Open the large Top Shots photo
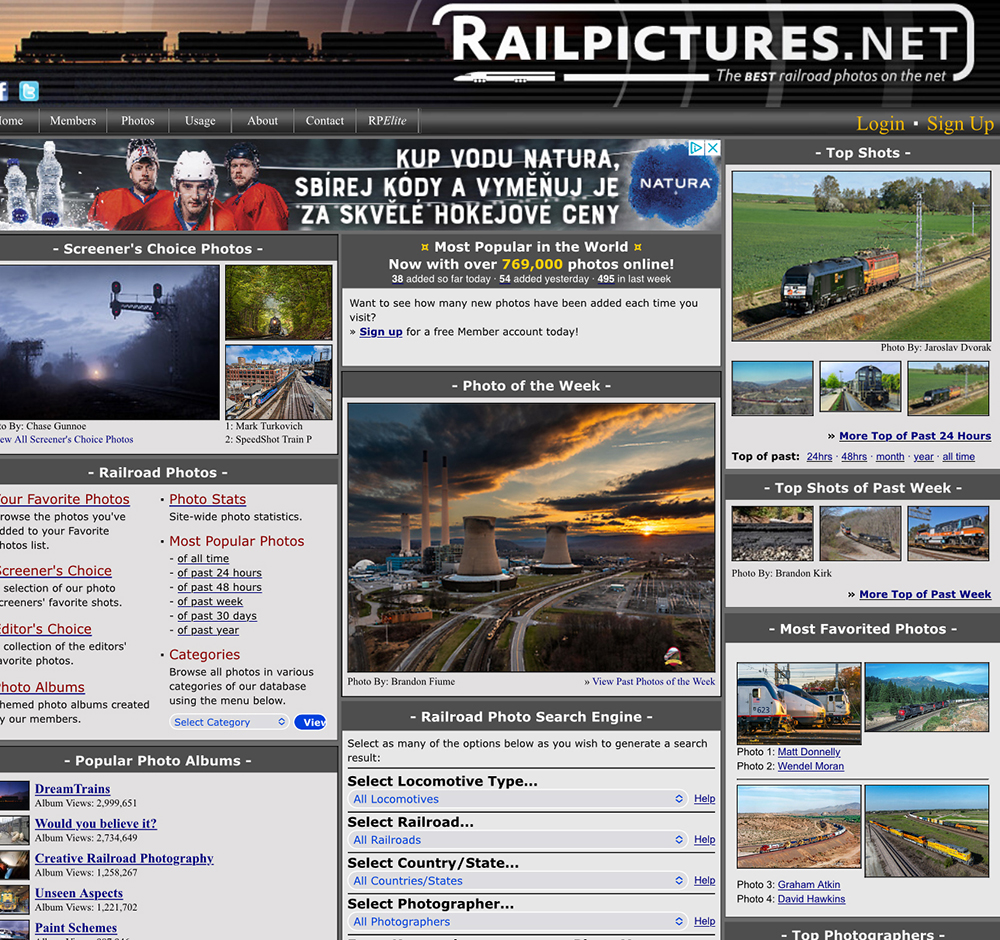 (862, 256)
